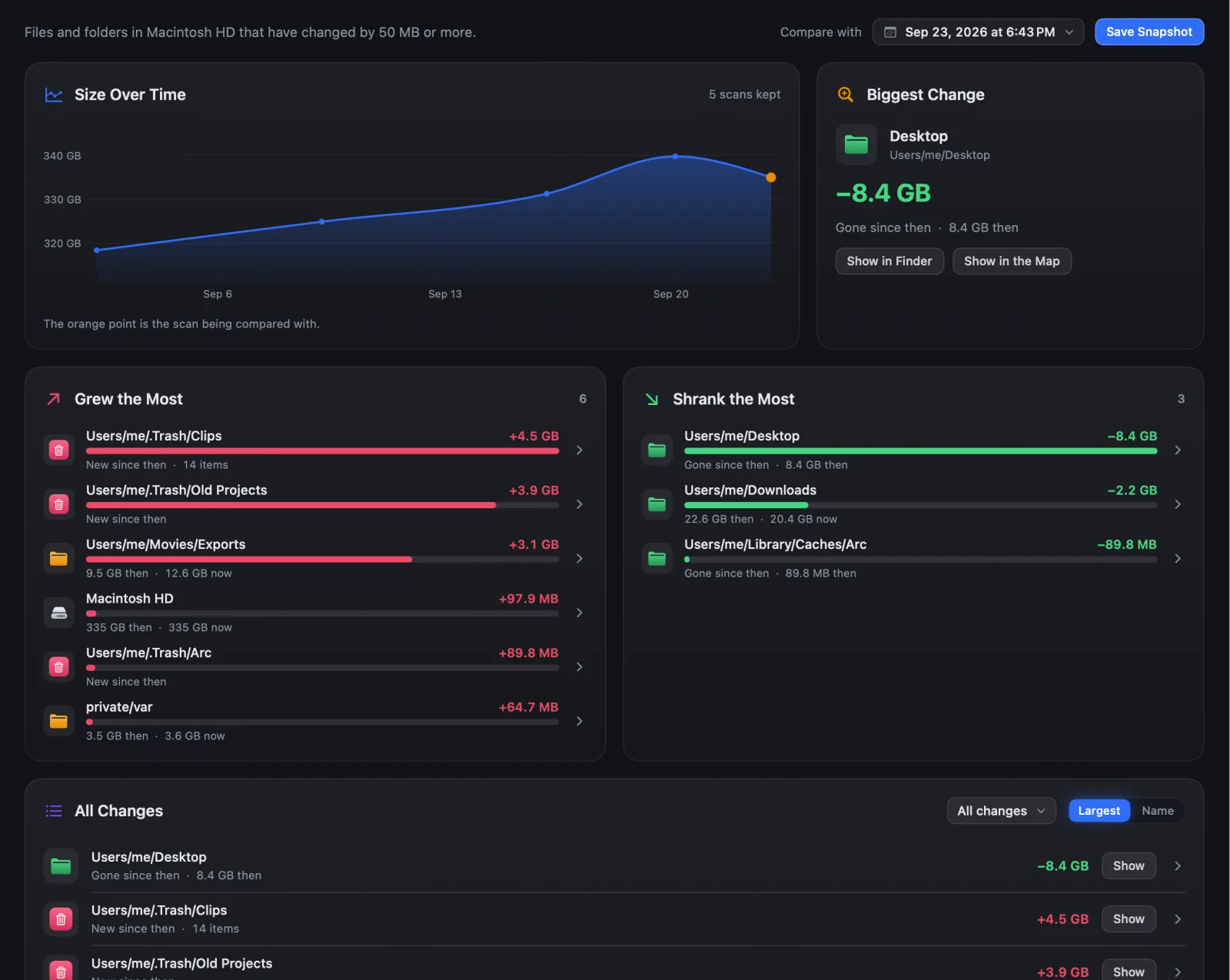Click Show in the Map button
This screenshot has height=980, width=1230.
click(1012, 261)
